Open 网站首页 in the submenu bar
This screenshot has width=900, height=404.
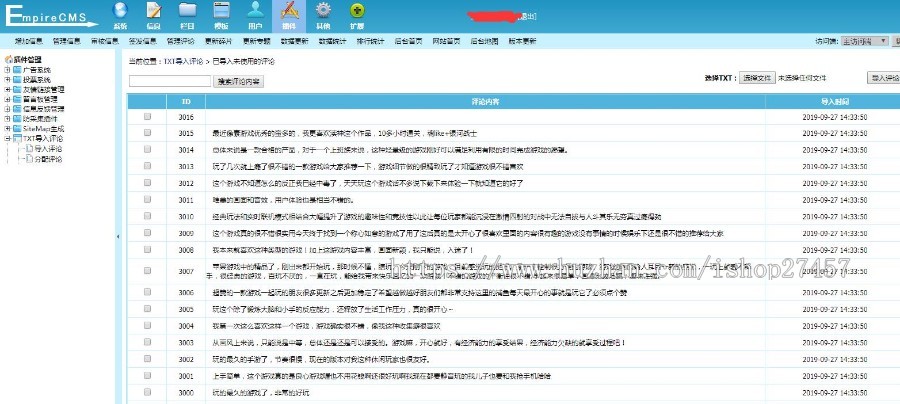pyautogui.click(x=447, y=41)
